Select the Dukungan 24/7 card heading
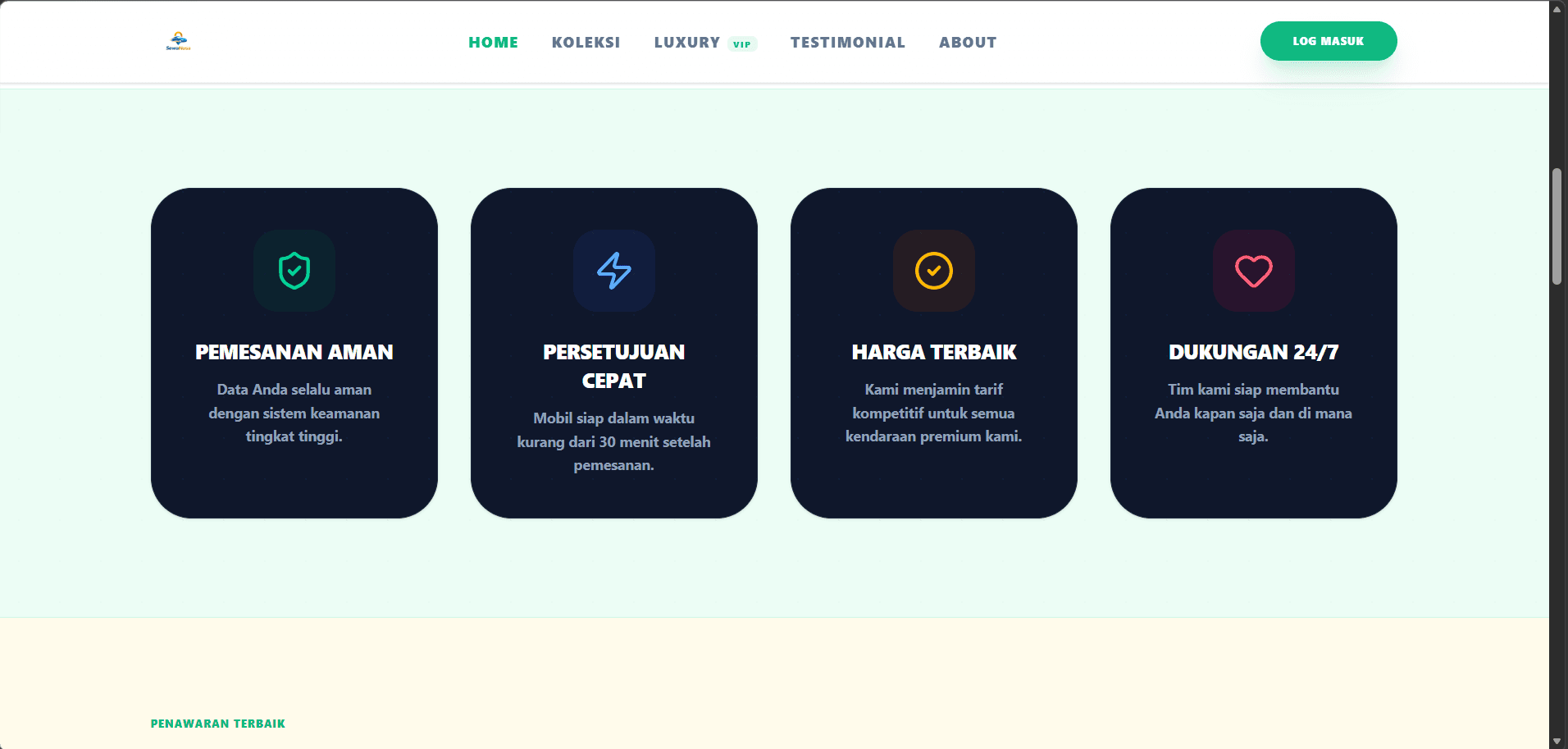The width and height of the screenshot is (1568, 749). tap(1253, 352)
